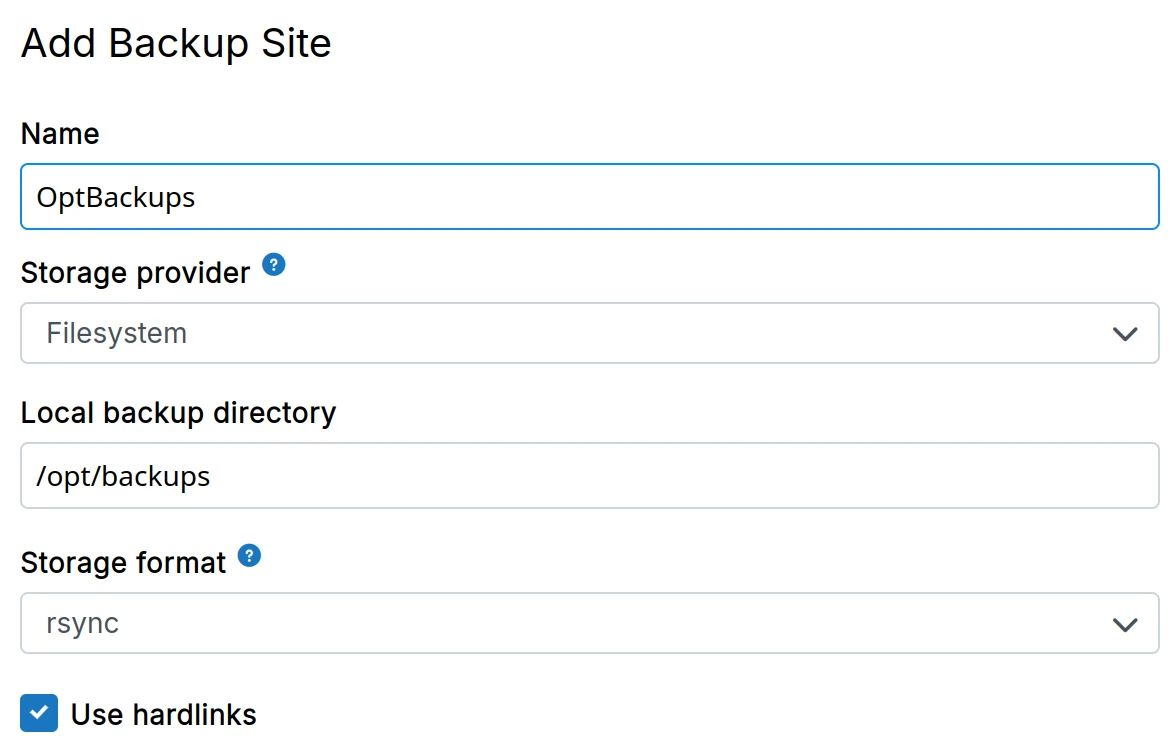Expand the Storage format dropdown arrow

click(x=1125, y=624)
